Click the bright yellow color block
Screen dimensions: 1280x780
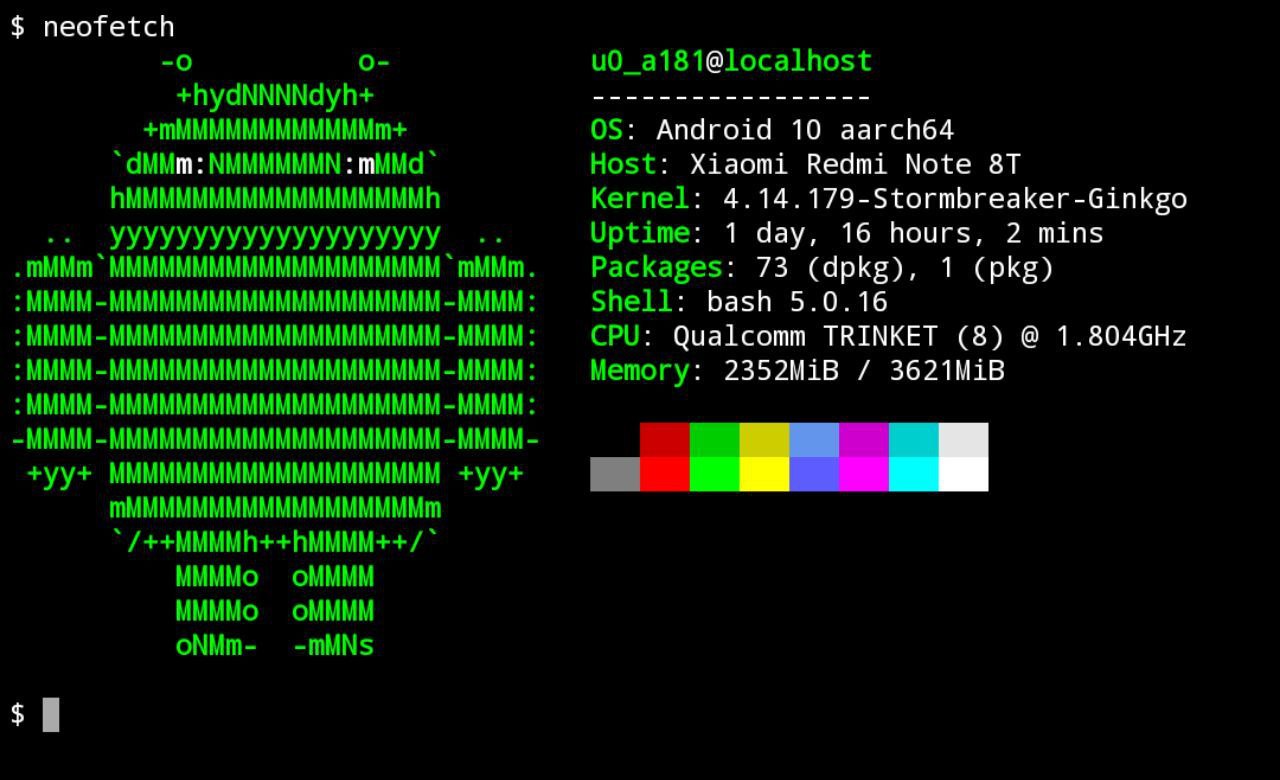[x=765, y=474]
